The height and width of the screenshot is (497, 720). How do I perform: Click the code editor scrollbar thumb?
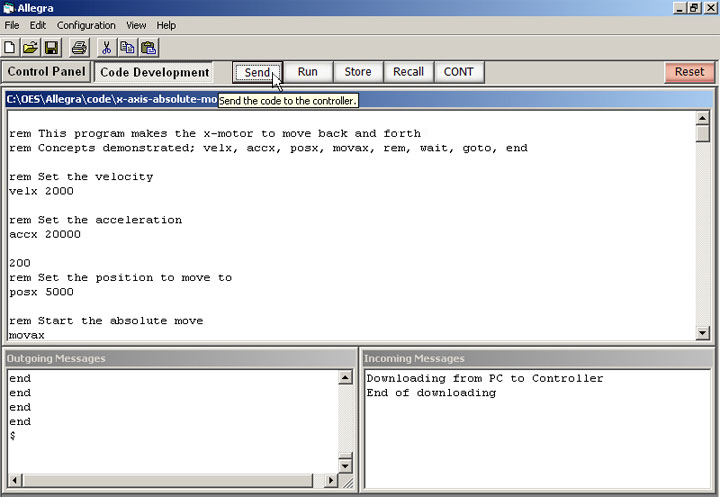(703, 134)
